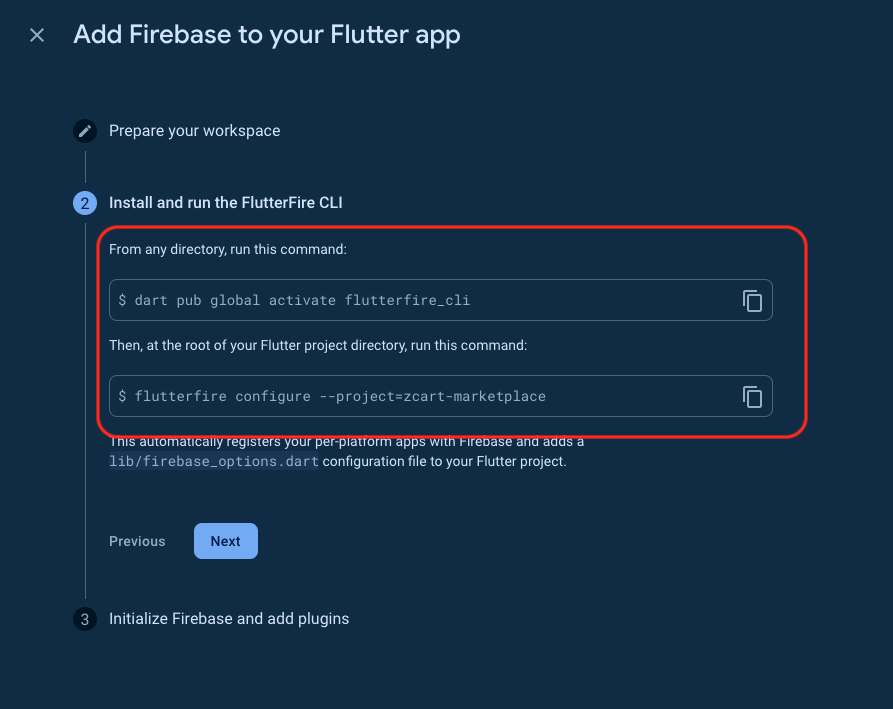Image resolution: width=893 pixels, height=709 pixels.
Task: Collapse Install and run the FlutterFire CLI step
Action: 225,203
